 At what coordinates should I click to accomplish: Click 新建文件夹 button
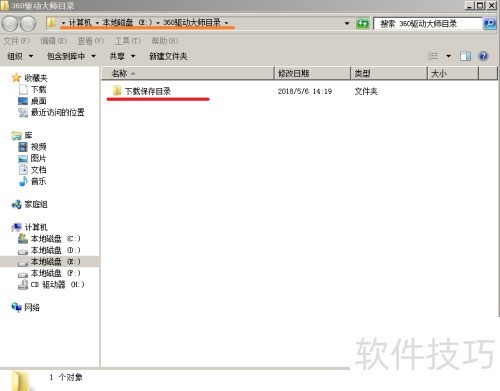pos(168,56)
